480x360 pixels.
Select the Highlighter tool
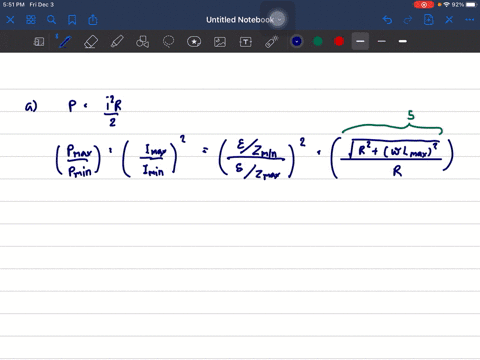pyautogui.click(x=117, y=42)
